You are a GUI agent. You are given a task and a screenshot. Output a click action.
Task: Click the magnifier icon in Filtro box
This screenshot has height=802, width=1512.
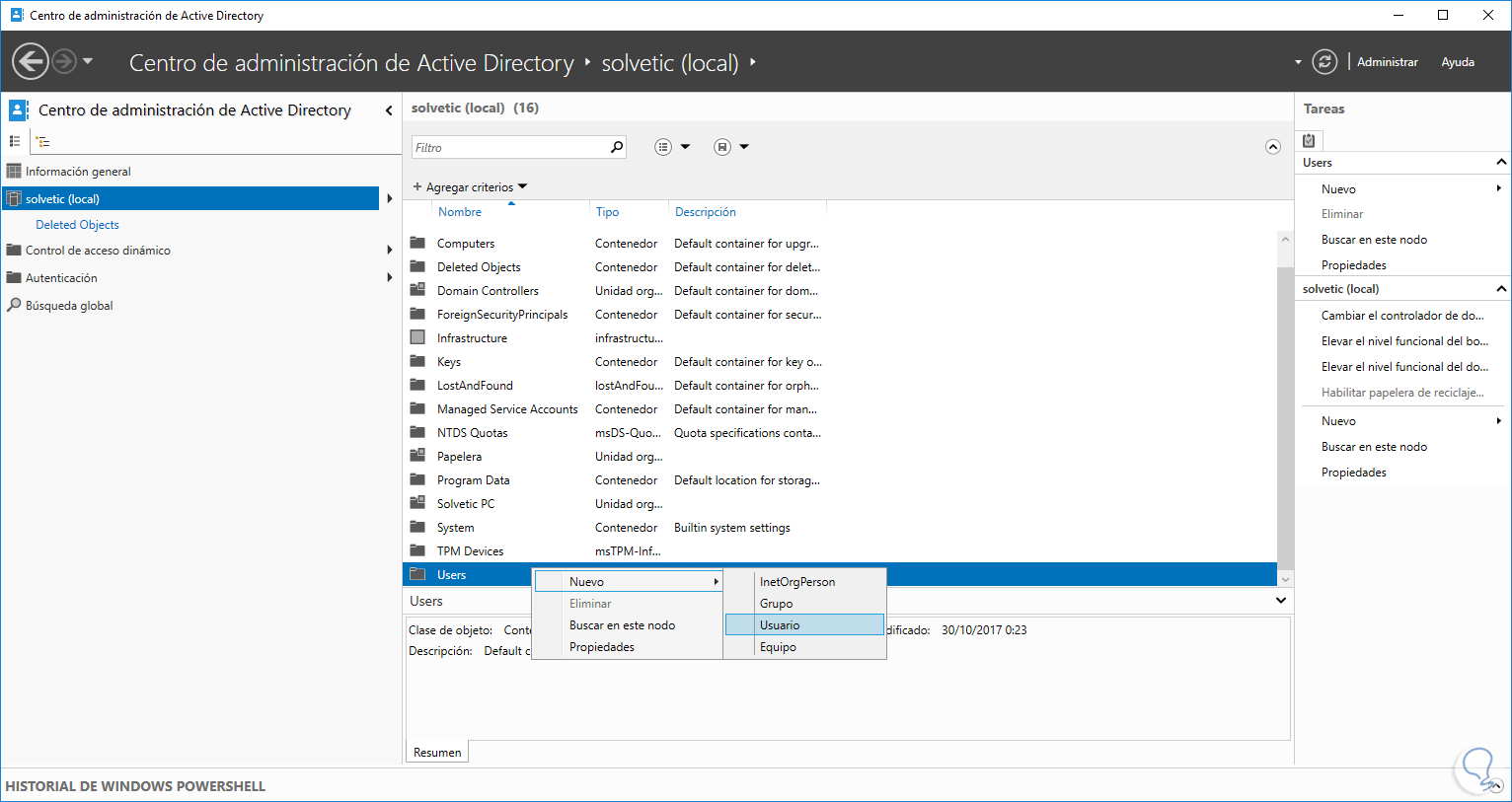(x=617, y=147)
